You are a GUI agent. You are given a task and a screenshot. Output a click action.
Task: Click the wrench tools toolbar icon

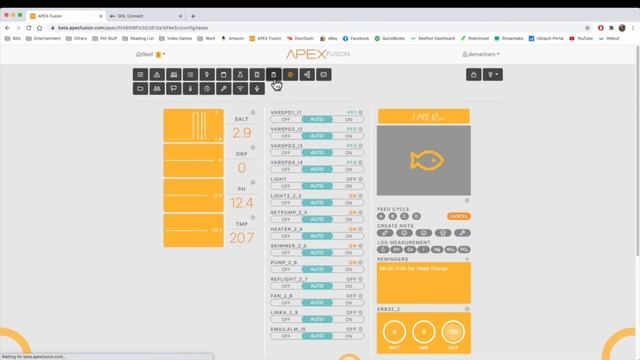(224, 89)
